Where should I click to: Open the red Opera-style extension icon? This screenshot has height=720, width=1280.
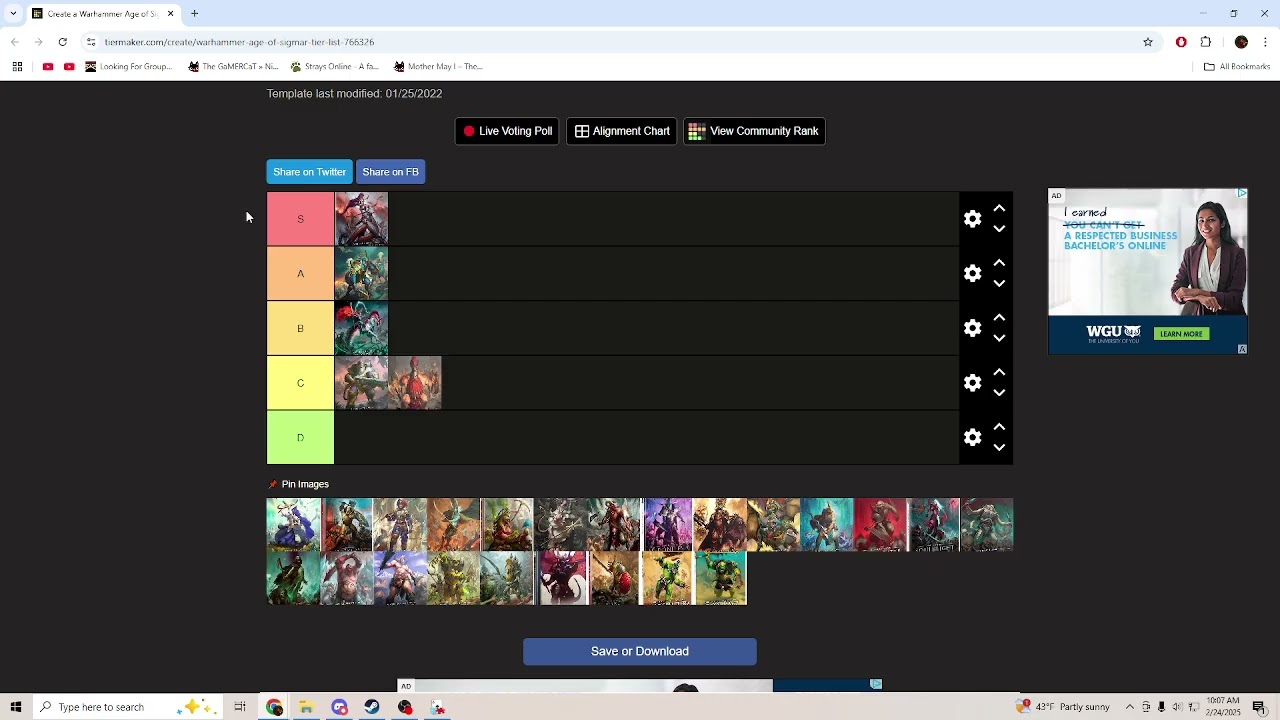(x=1181, y=42)
